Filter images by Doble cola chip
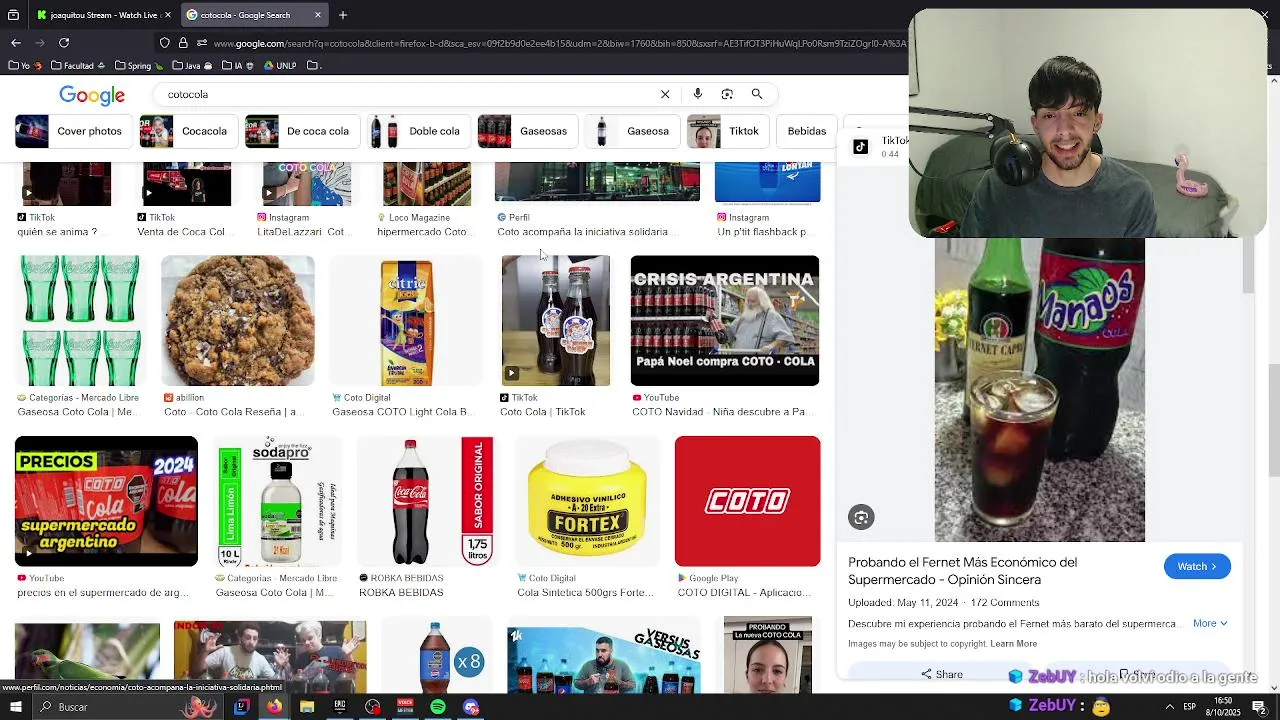Viewport: 1280px width, 720px height. tap(417, 131)
